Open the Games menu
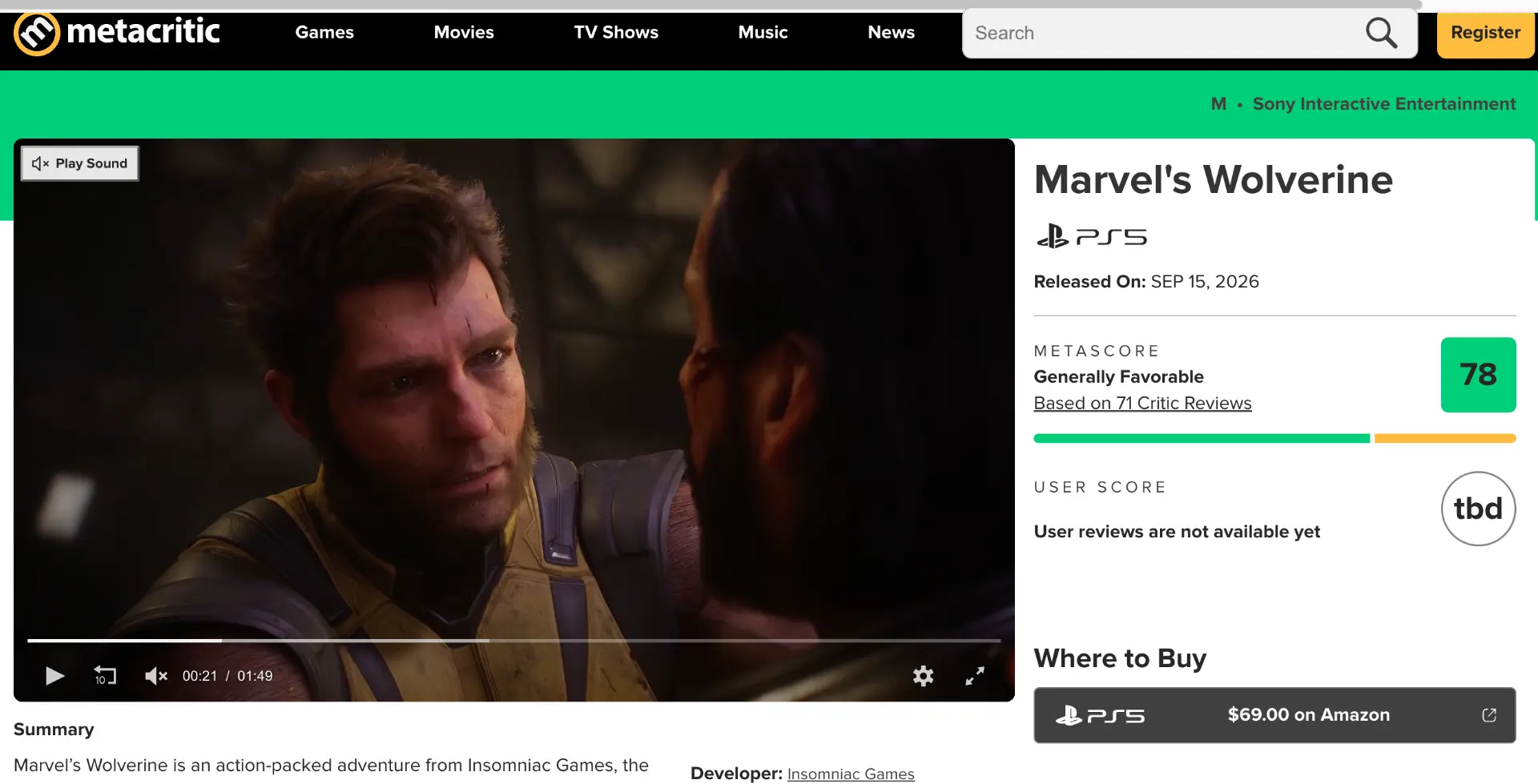 pos(324,33)
